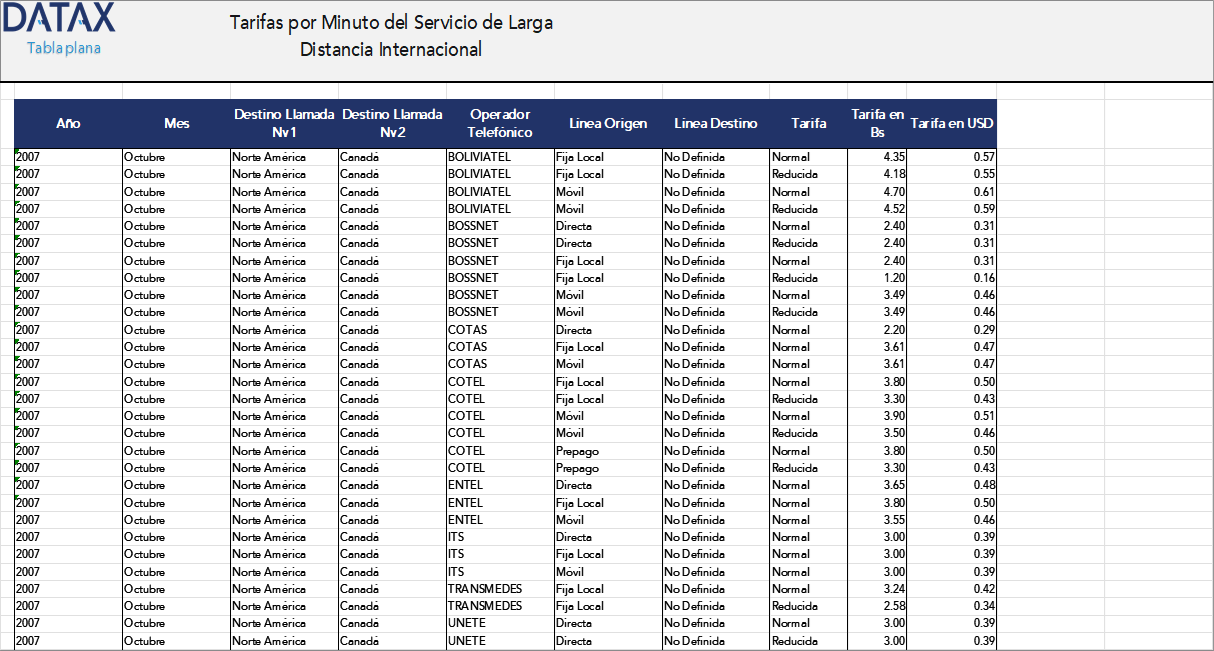Image resolution: width=1214 pixels, height=651 pixels.
Task: Click 'Fija Local' in the ITS row
Action: [x=608, y=554]
